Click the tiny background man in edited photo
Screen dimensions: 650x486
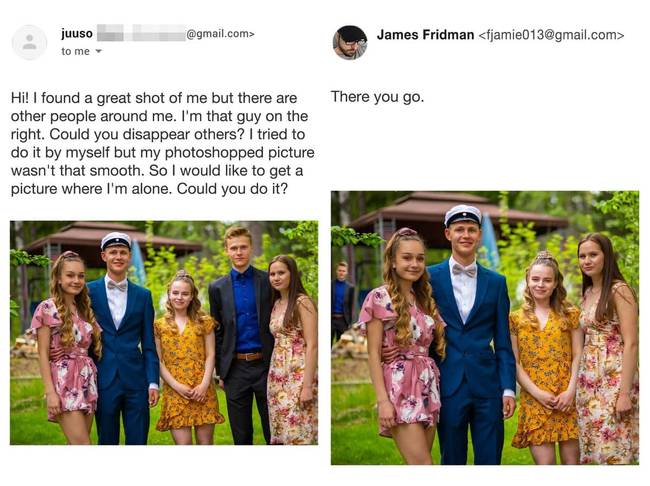(342, 301)
